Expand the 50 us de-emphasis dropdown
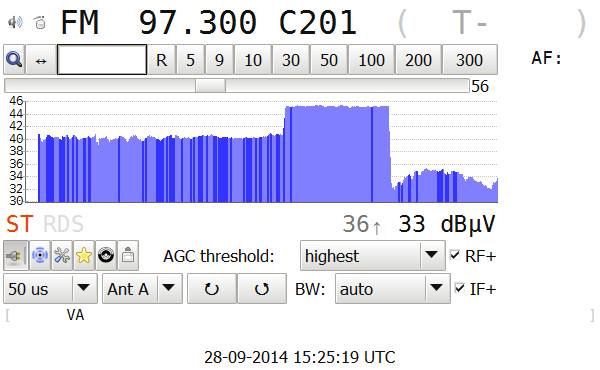600x370 pixels. (51, 289)
